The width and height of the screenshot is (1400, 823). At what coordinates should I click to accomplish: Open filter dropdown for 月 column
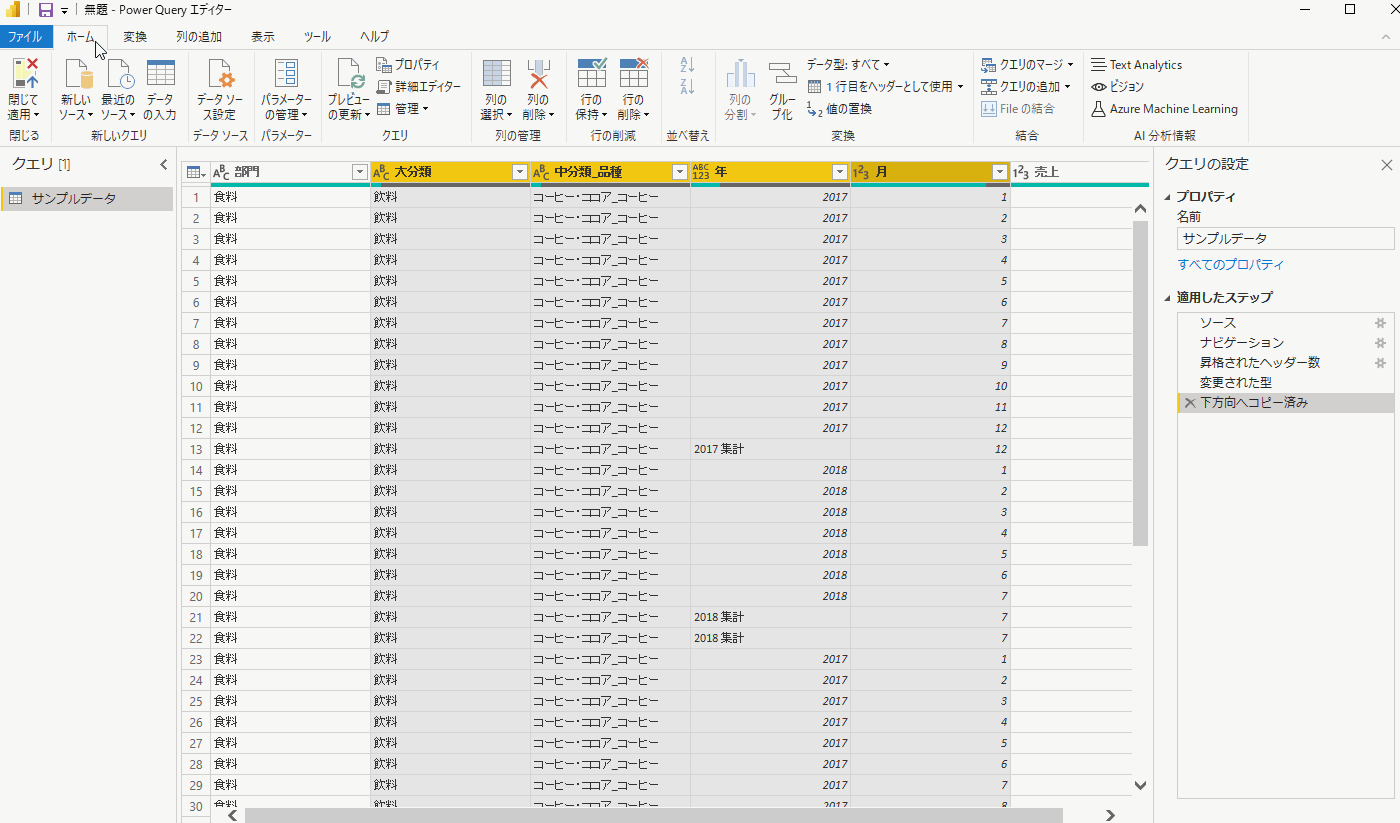click(999, 172)
